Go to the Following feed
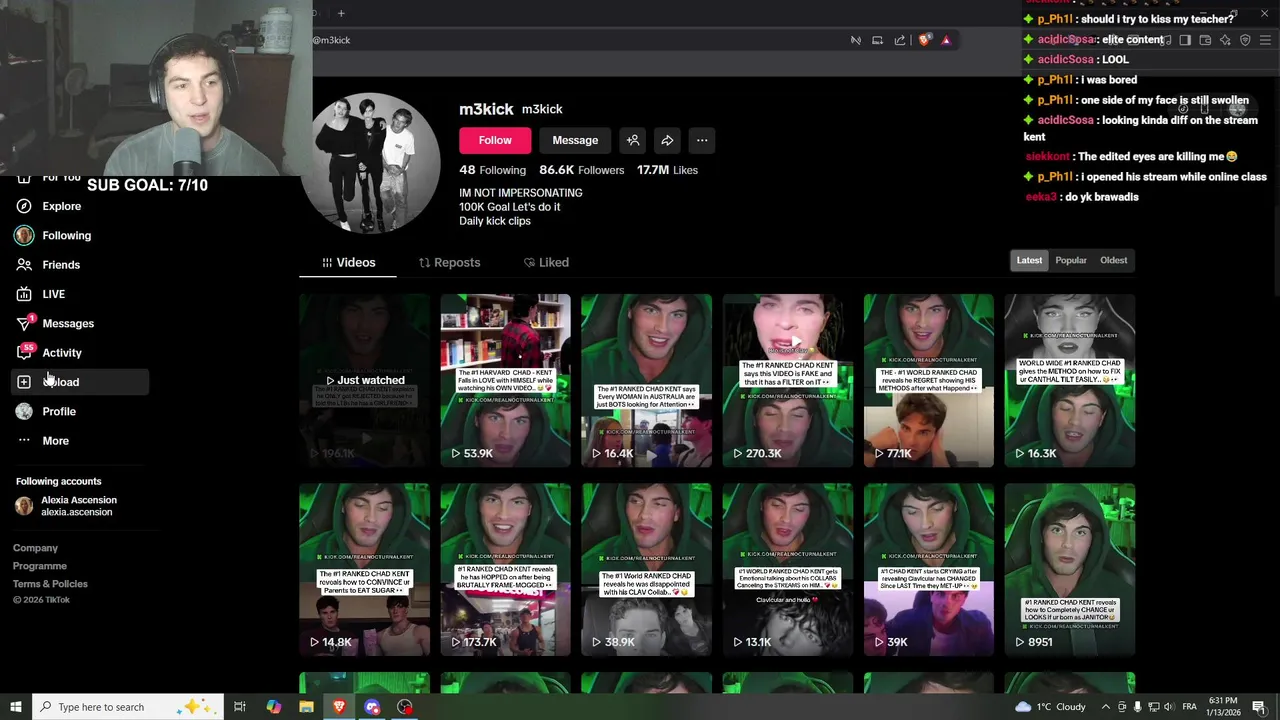Screen dimensions: 1280x720 click(x=66, y=235)
